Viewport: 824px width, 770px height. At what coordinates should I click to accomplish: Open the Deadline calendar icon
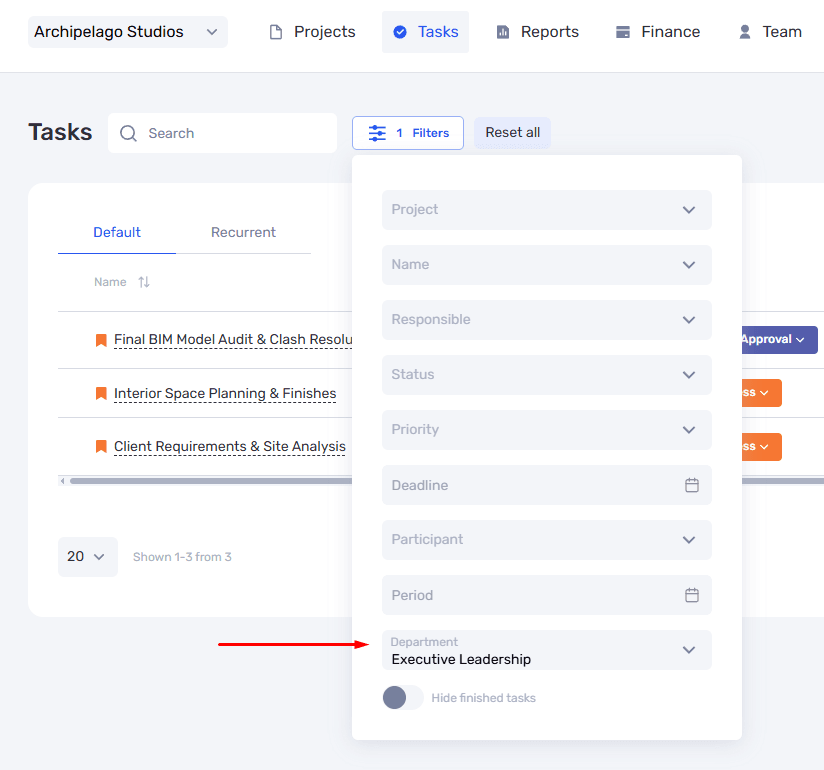point(692,485)
